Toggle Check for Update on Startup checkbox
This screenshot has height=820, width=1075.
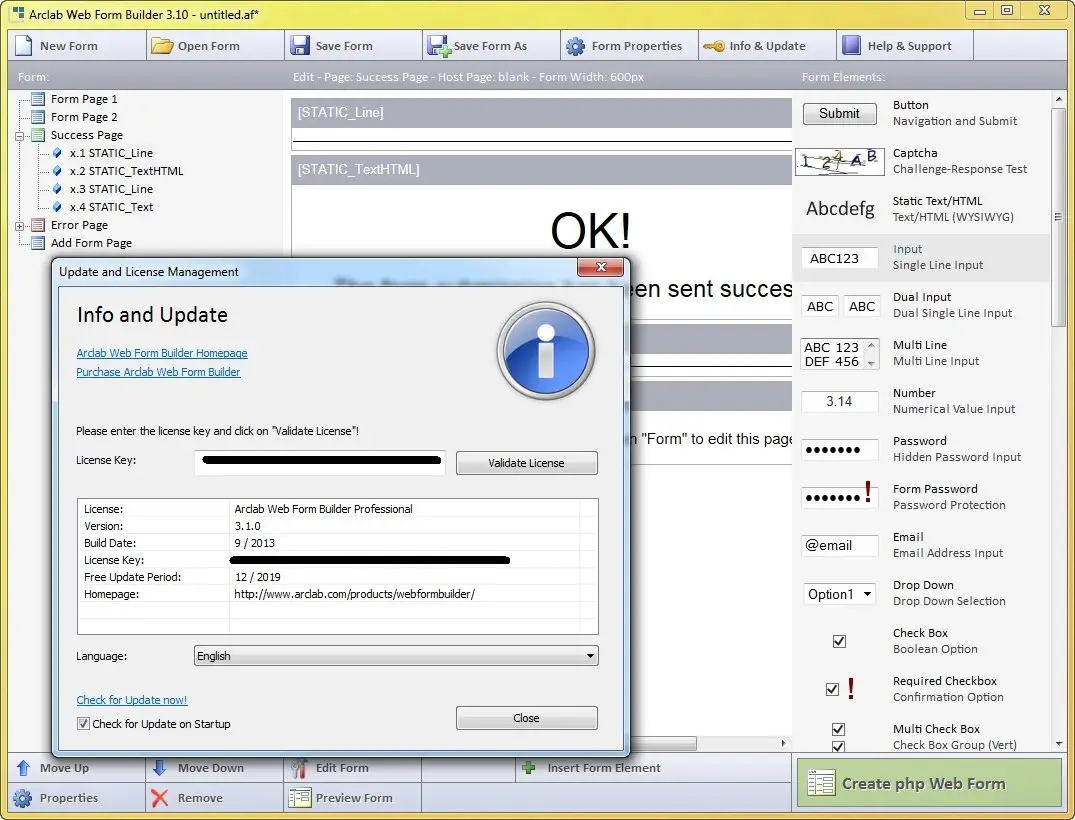pyautogui.click(x=83, y=723)
